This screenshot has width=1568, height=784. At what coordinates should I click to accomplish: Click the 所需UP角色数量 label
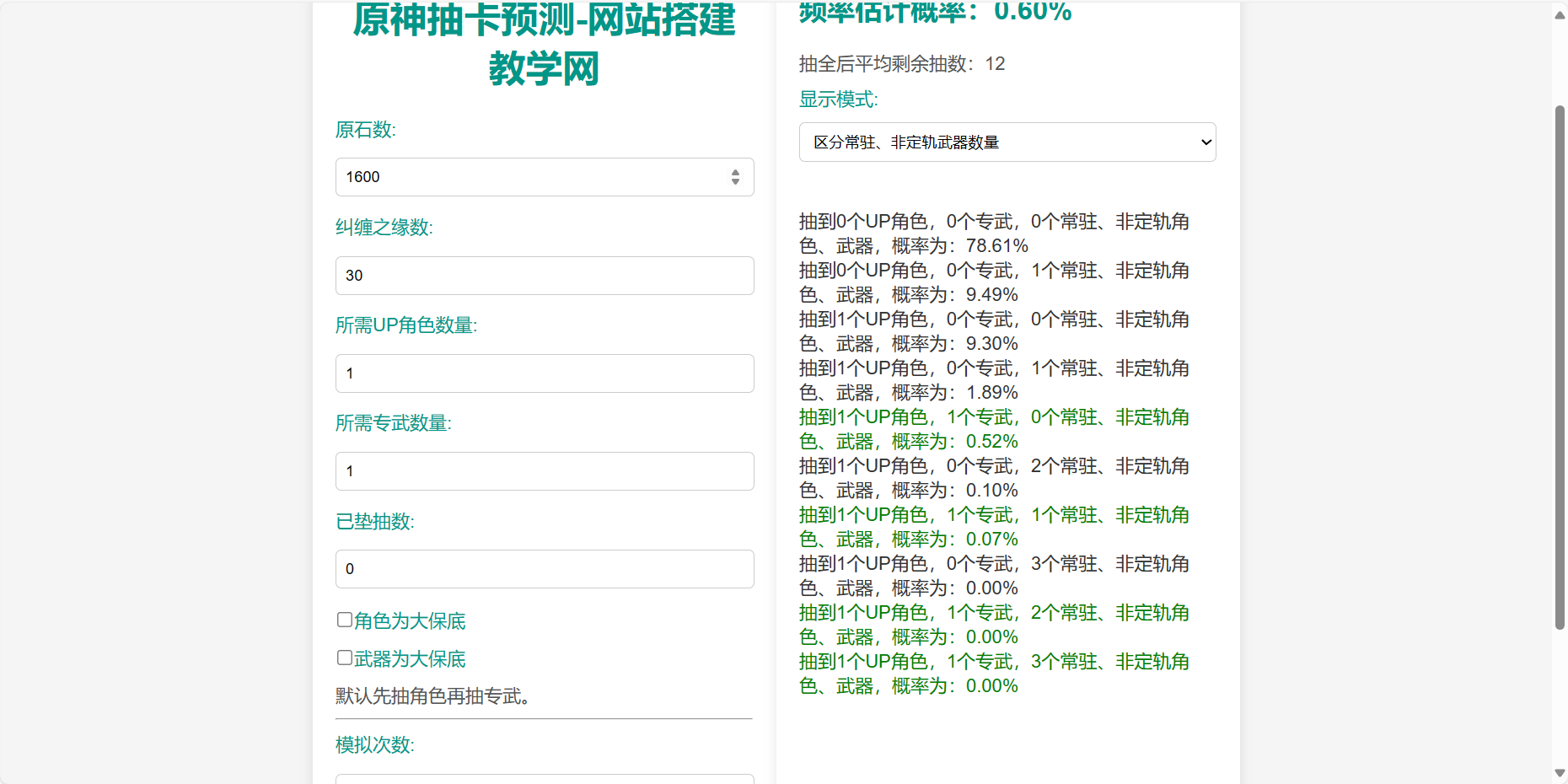(x=406, y=325)
